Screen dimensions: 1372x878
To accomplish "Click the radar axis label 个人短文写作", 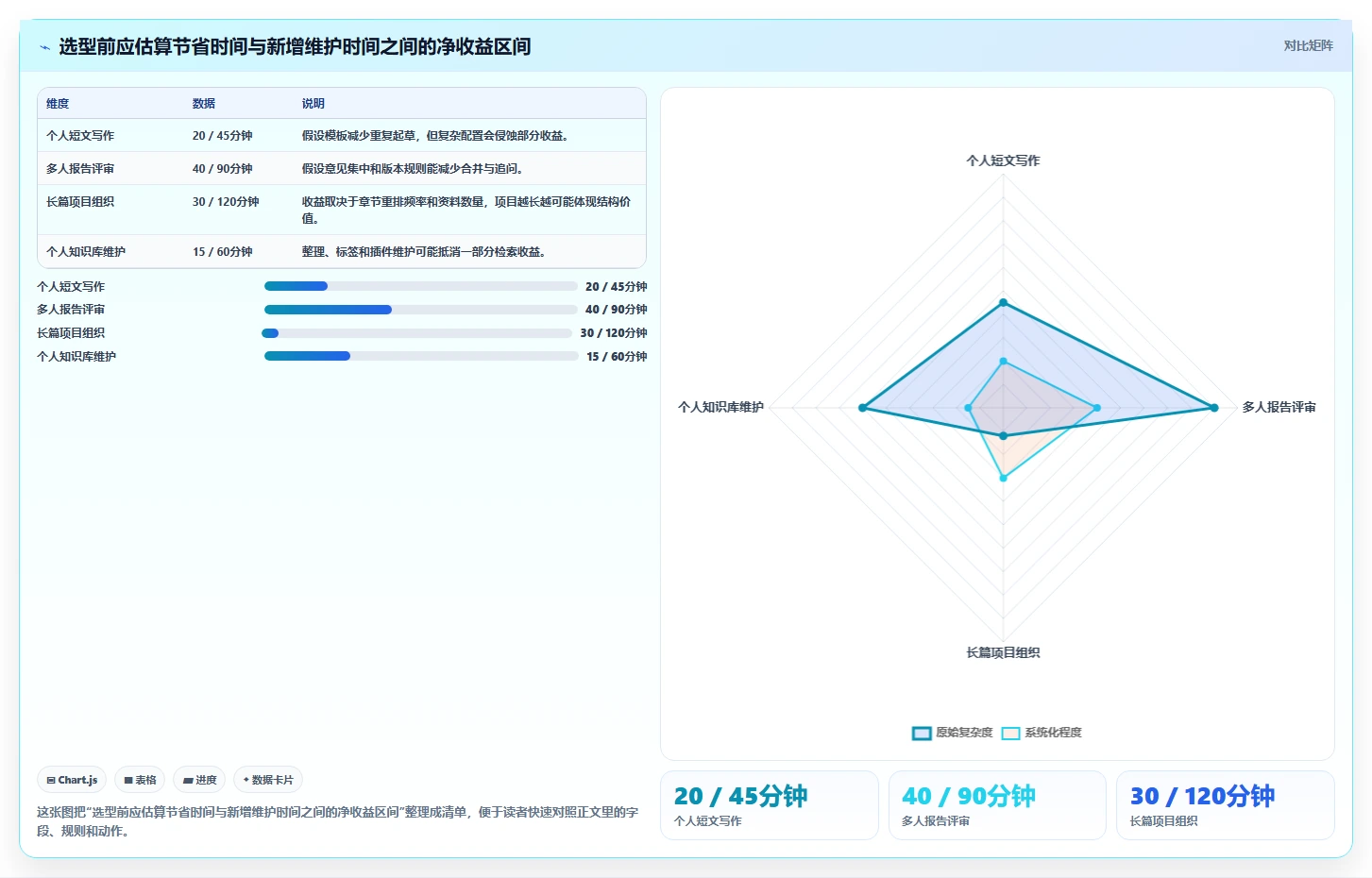I will point(1003,160).
